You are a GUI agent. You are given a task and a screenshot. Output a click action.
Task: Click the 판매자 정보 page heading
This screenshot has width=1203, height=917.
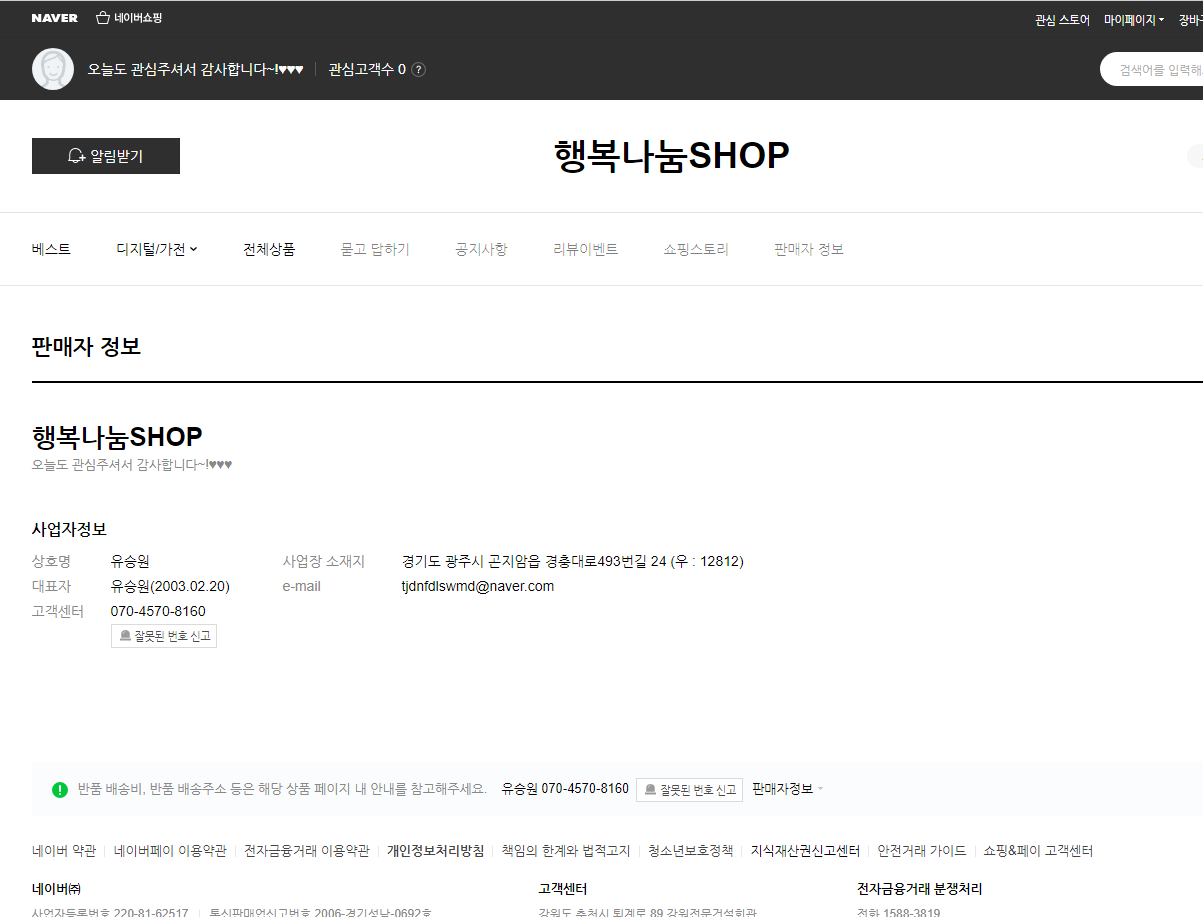86,347
